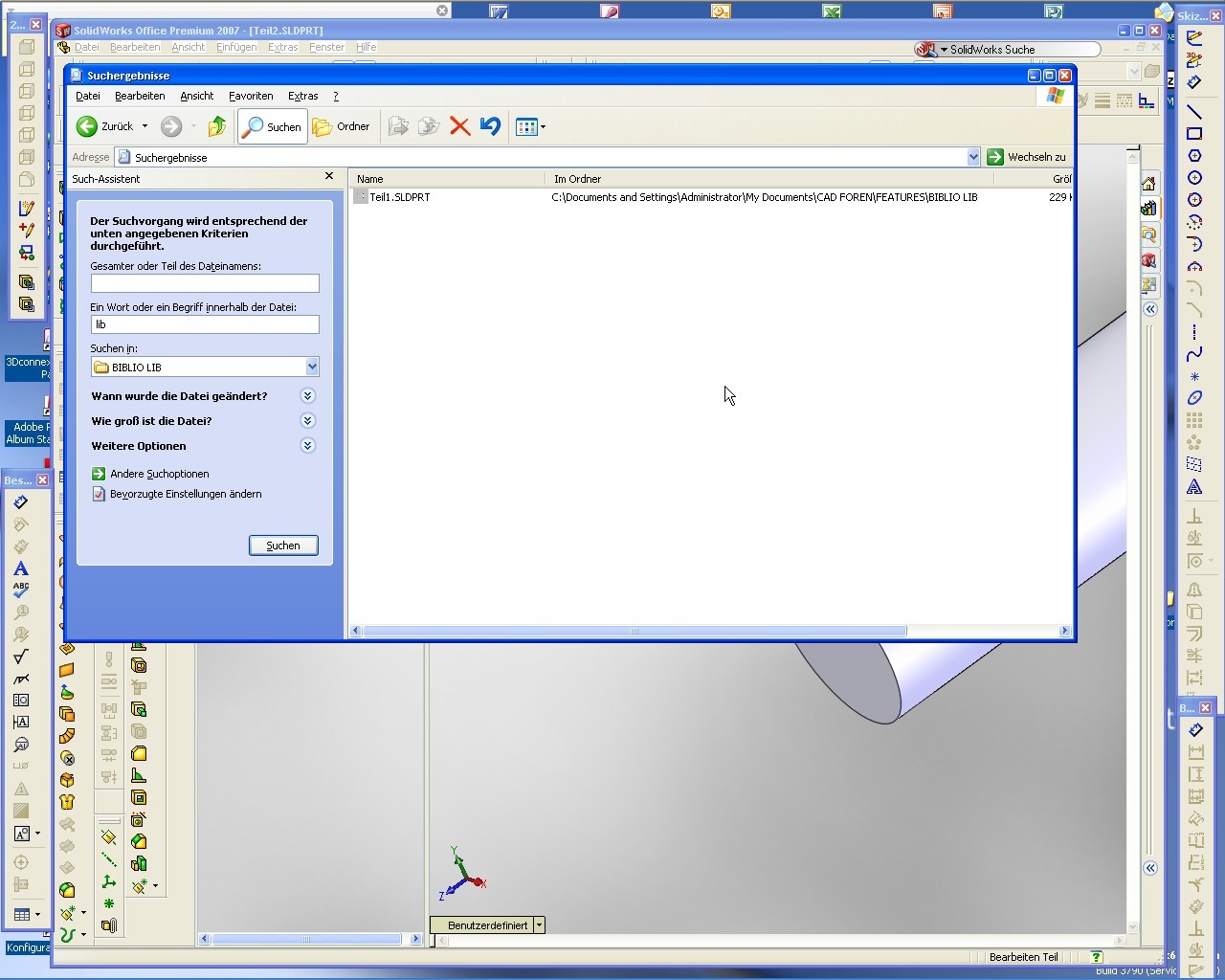Collapse the SolidWorks task pane chevron

click(1150, 309)
